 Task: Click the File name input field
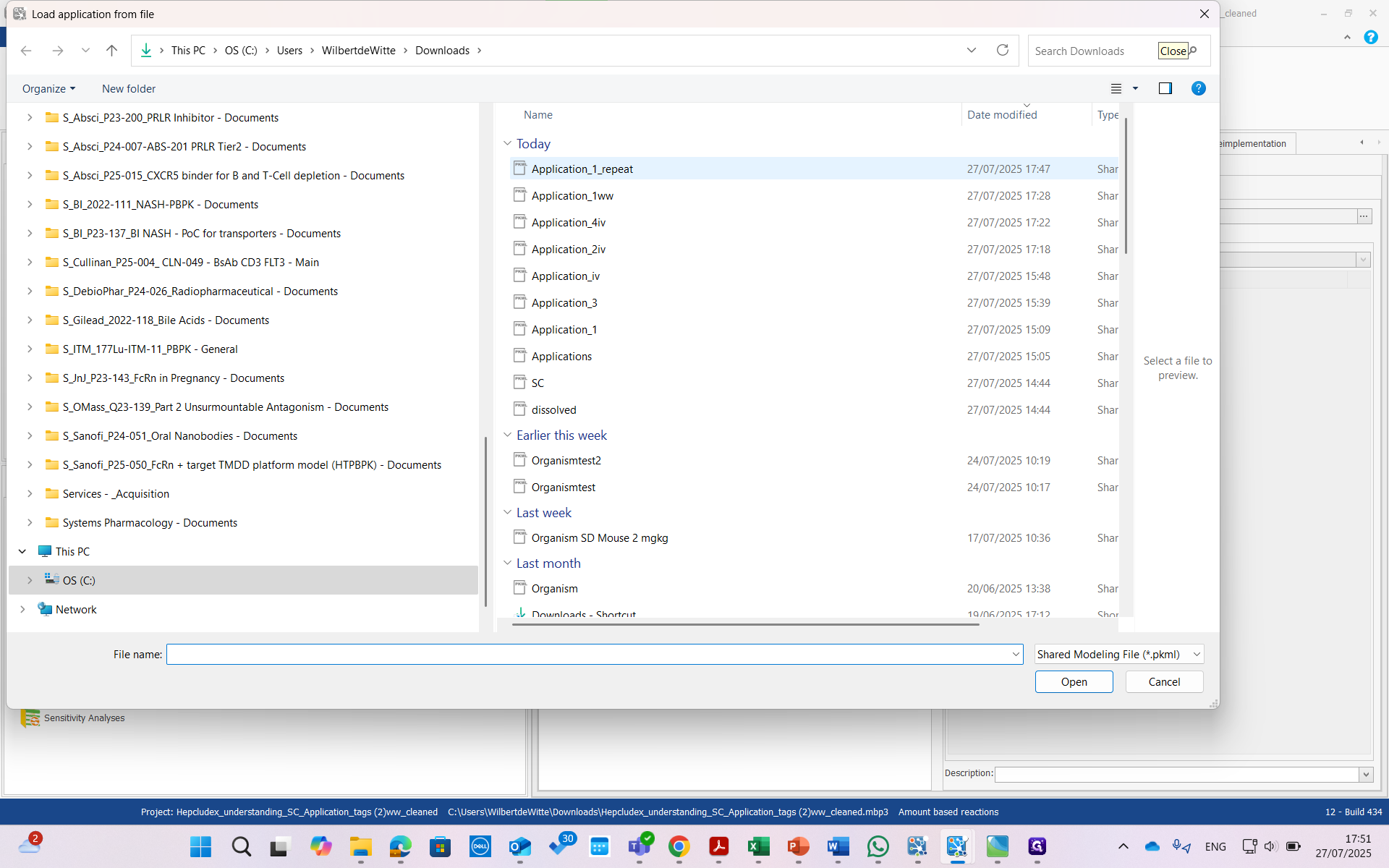590,655
